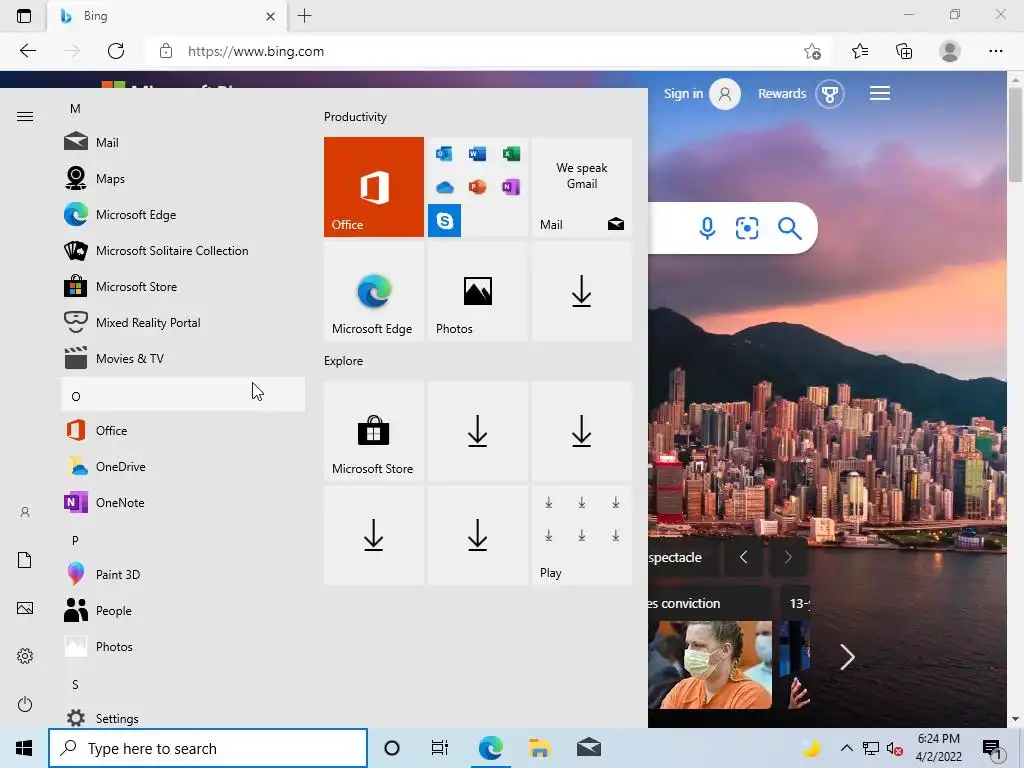Open the People app
This screenshot has width=1024, height=768.
183,610
